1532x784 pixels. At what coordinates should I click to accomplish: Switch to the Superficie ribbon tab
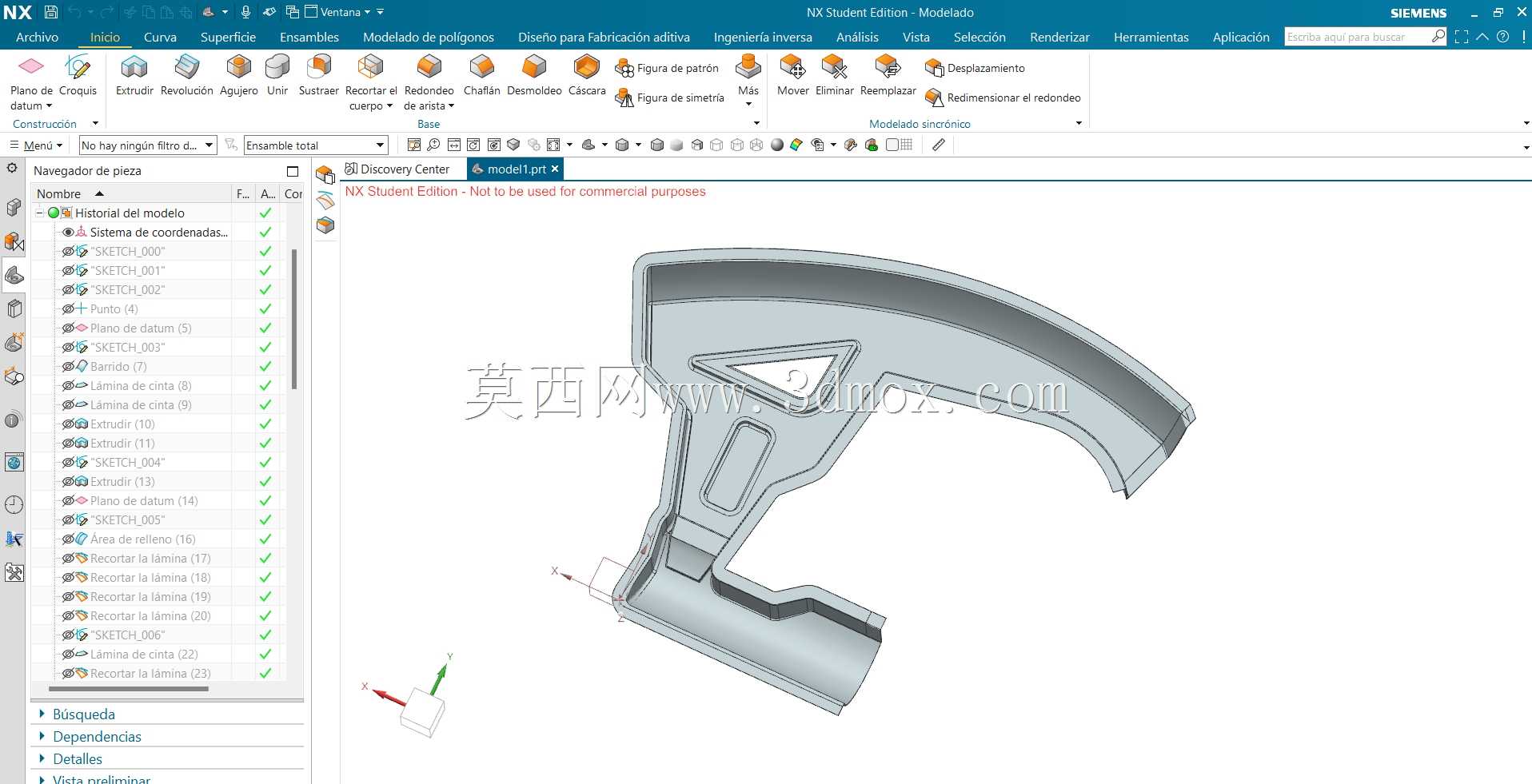tap(228, 37)
